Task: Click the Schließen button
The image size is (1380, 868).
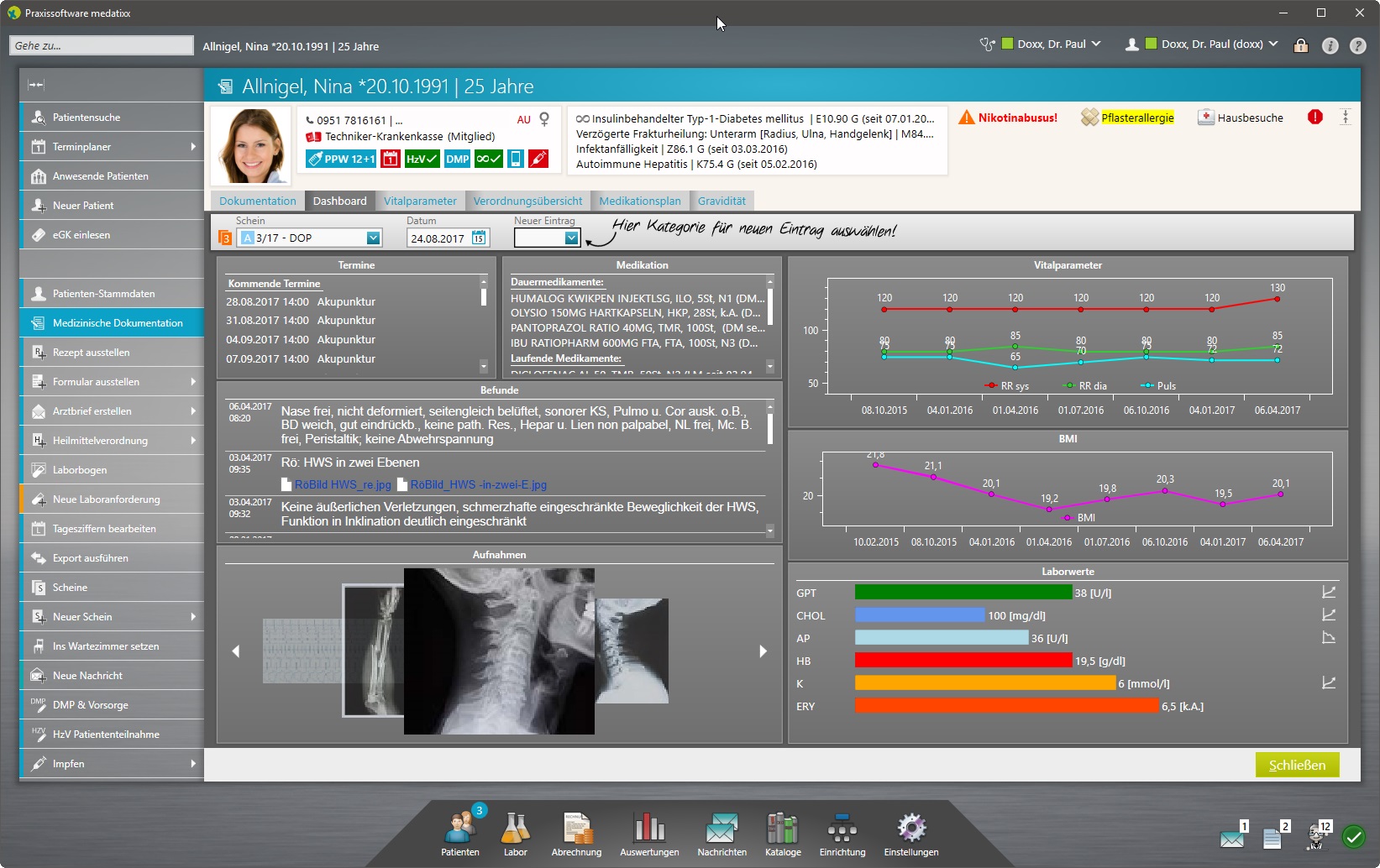Action: [1296, 765]
